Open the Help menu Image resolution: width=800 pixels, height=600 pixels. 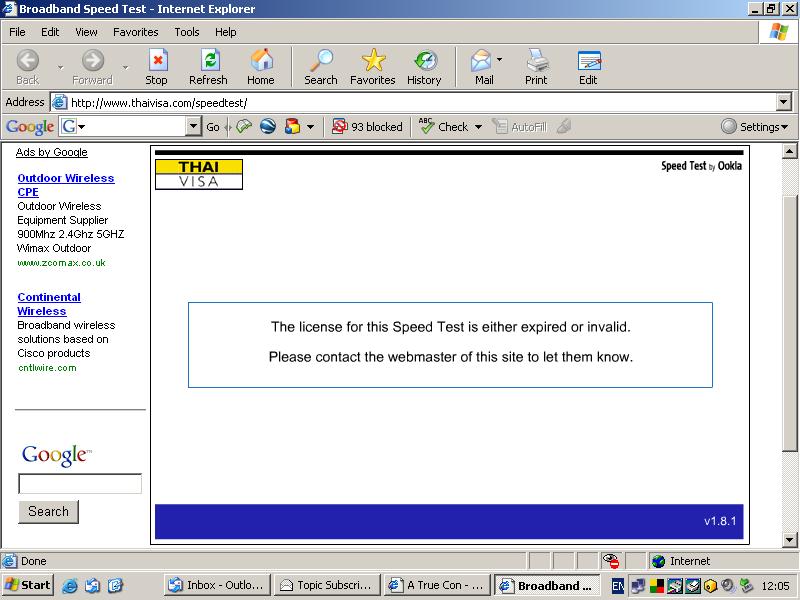[x=226, y=32]
